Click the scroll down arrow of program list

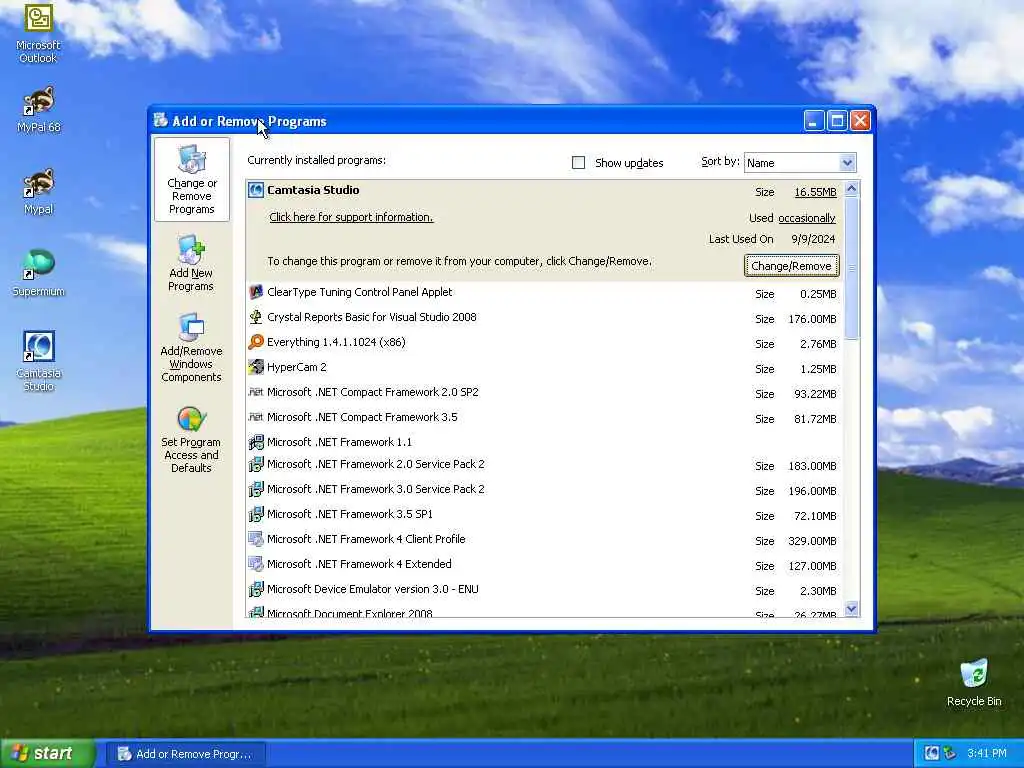851,609
